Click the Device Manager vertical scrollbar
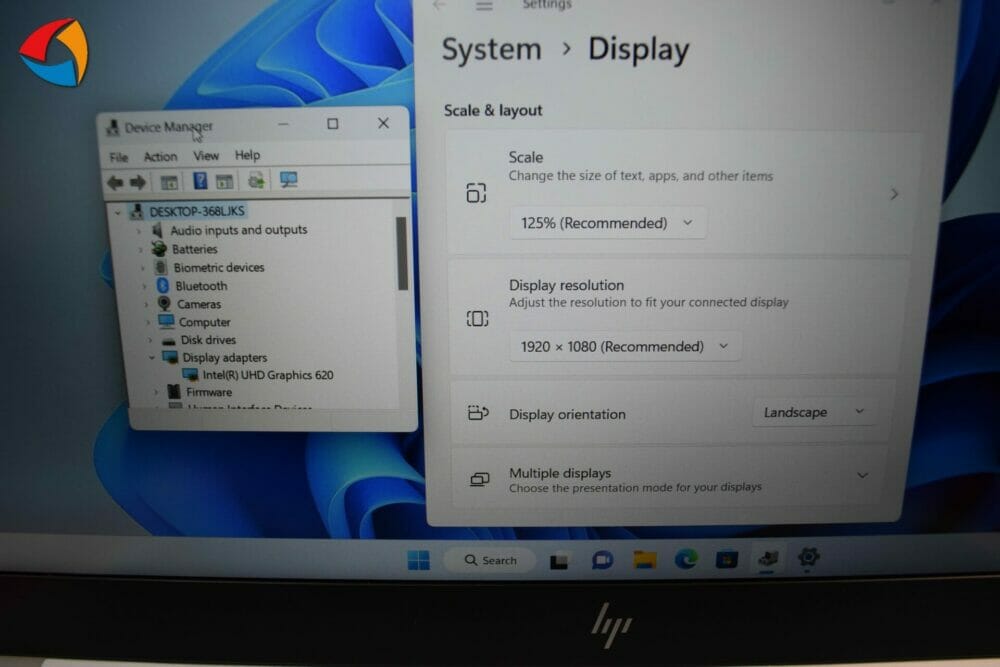The width and height of the screenshot is (1000, 667). coord(402,254)
